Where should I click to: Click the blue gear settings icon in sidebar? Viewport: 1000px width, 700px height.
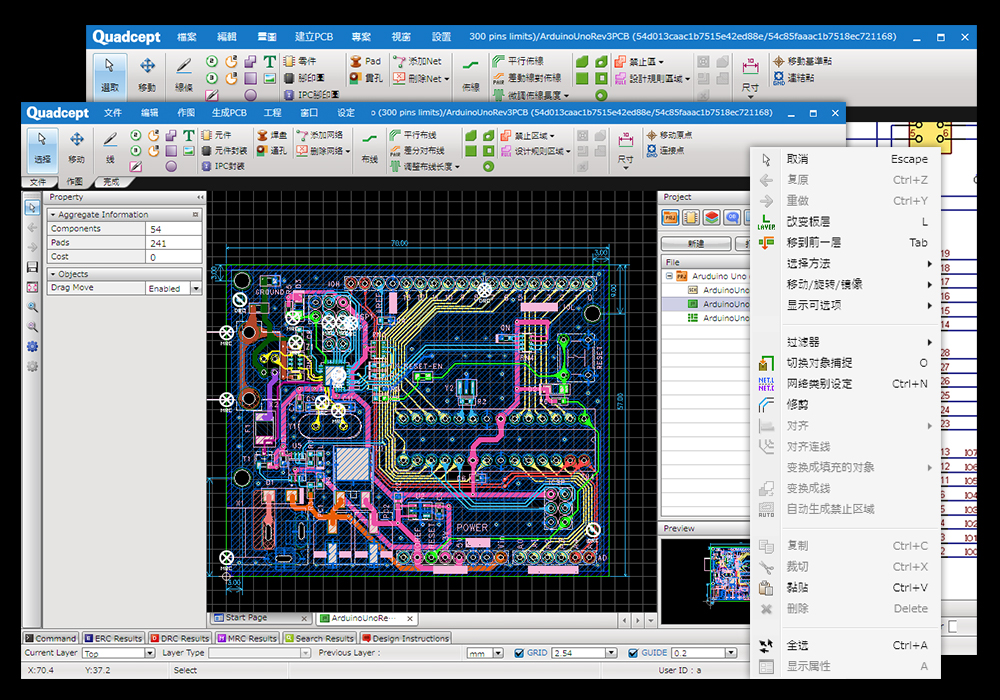coord(33,347)
